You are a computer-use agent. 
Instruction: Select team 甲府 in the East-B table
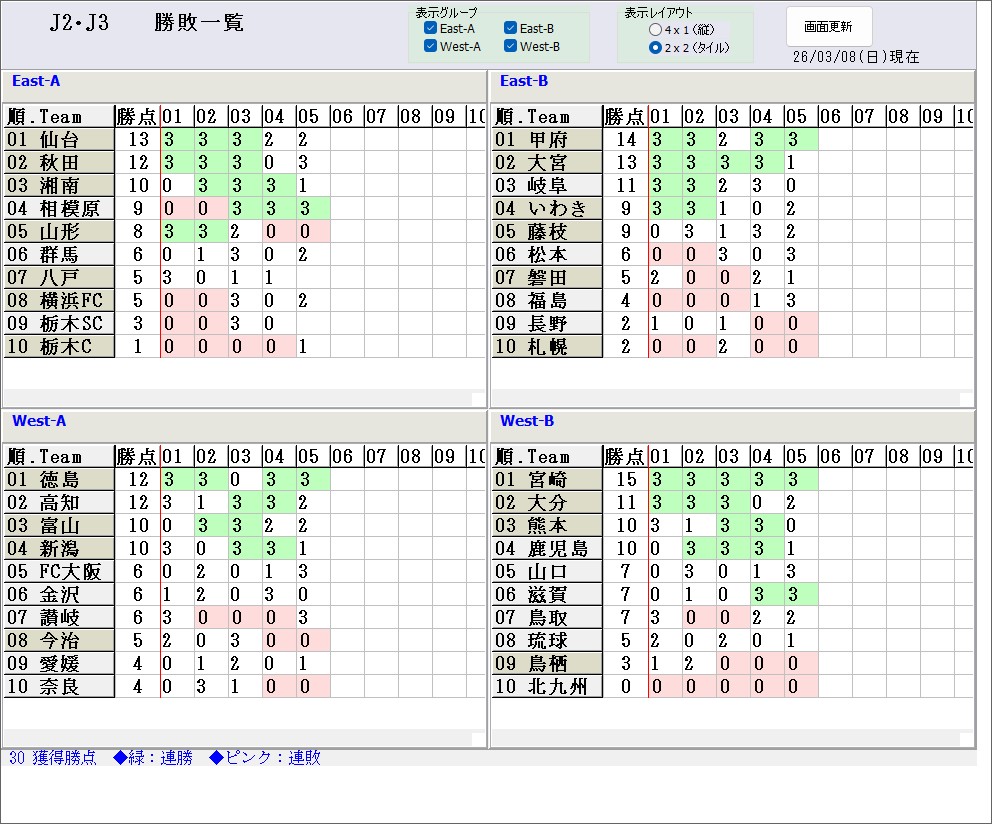[548, 140]
